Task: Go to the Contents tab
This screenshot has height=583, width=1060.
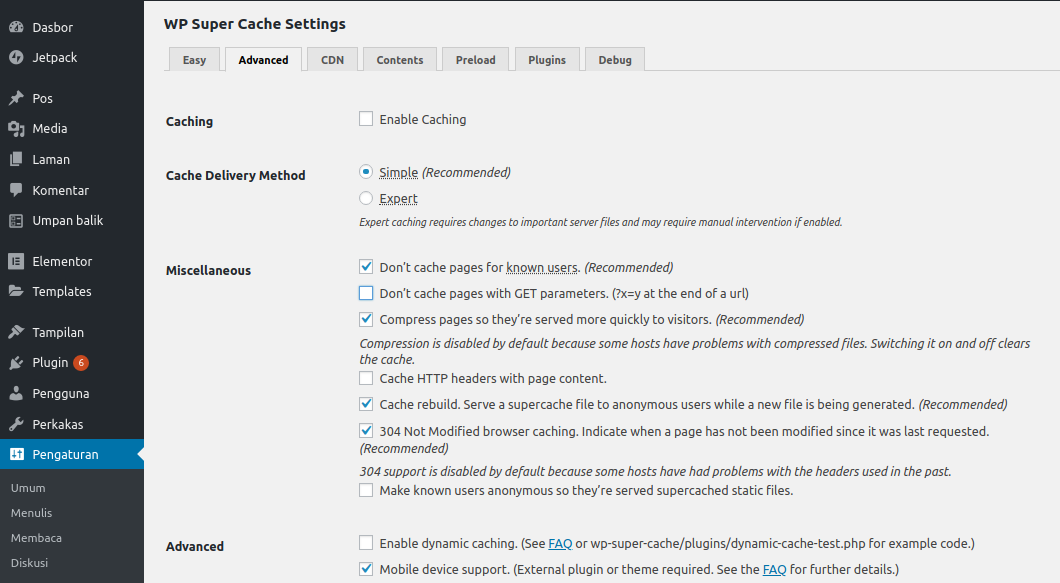Action: (400, 60)
